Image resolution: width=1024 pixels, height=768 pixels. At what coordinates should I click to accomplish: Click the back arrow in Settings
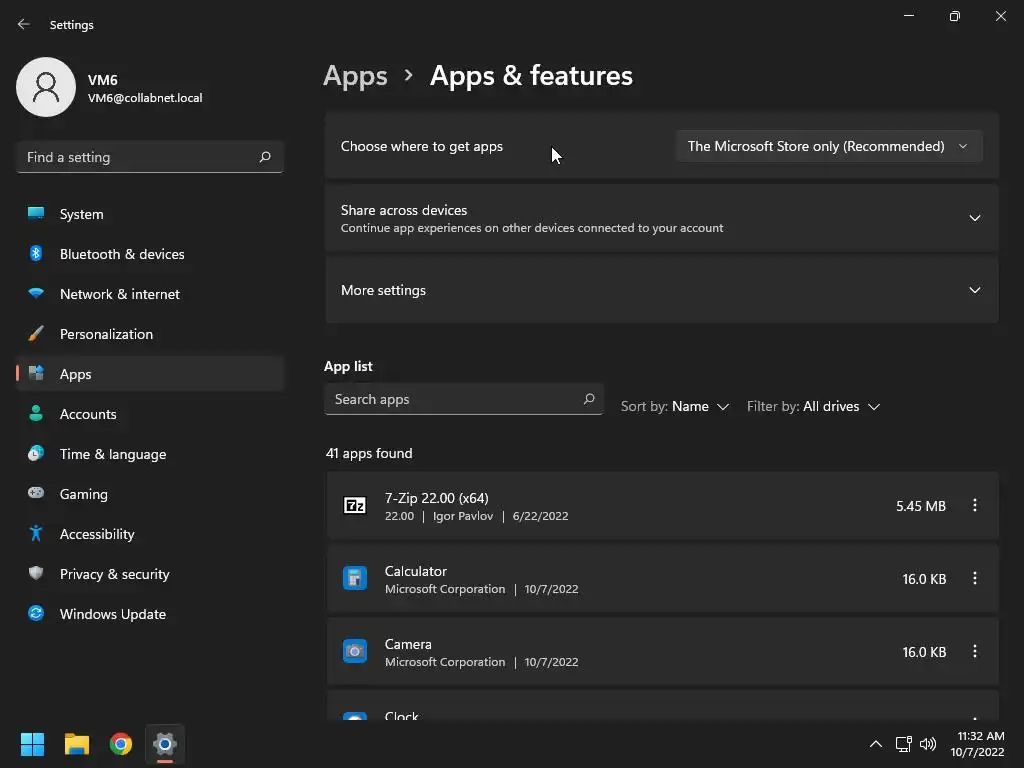[24, 24]
